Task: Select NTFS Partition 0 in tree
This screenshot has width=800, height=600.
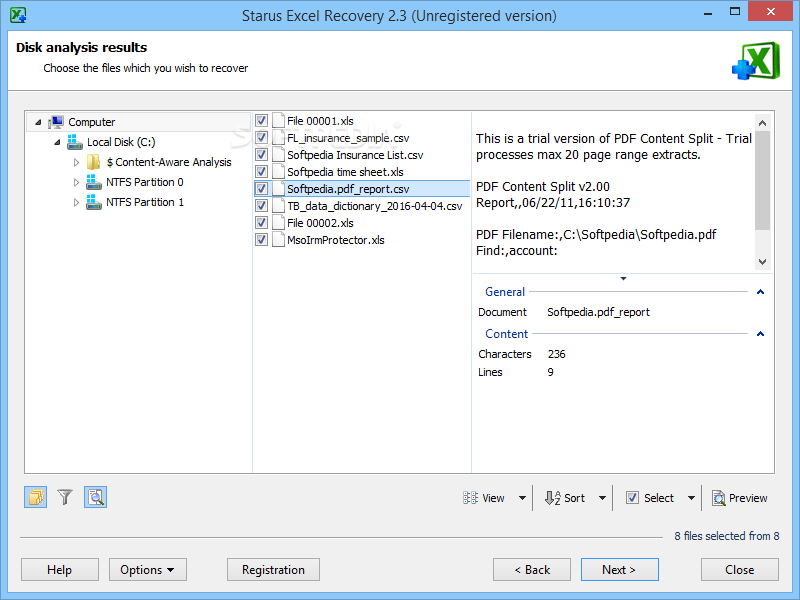Action: pos(144,182)
